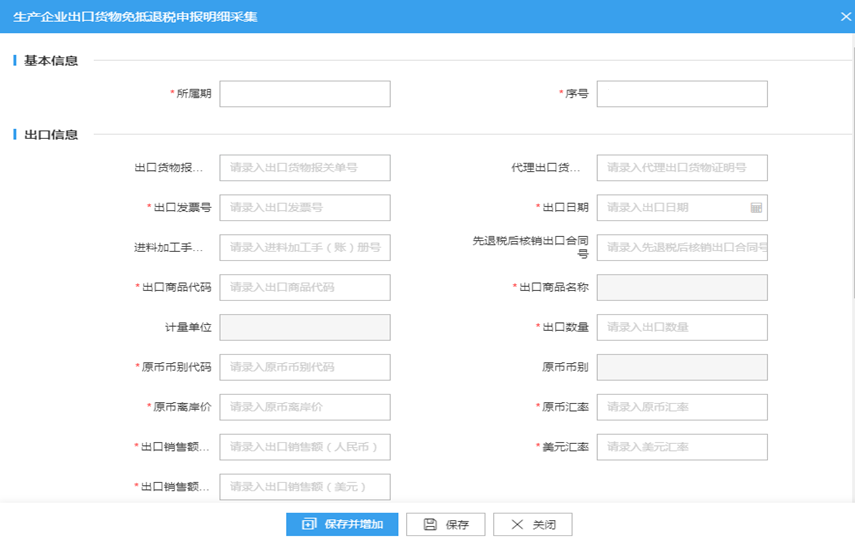Click the 出口商品代码 input field
Screen dimensions: 856x547
(305, 288)
